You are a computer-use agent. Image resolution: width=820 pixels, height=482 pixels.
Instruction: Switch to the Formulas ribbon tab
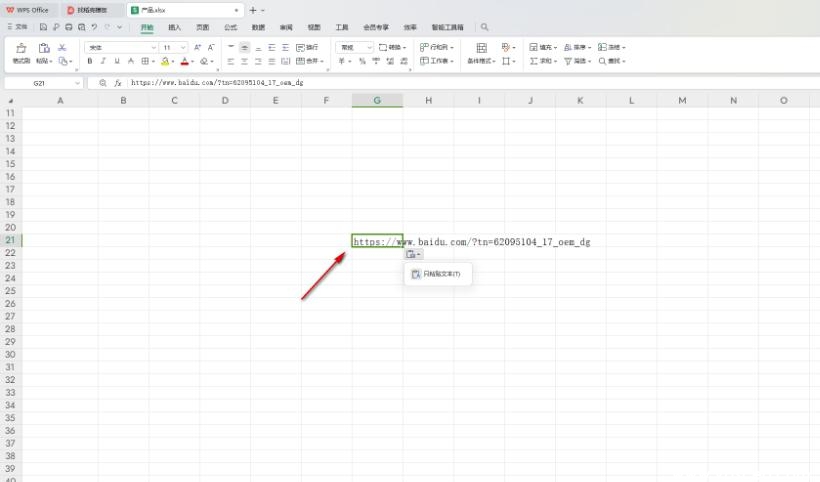(230, 27)
